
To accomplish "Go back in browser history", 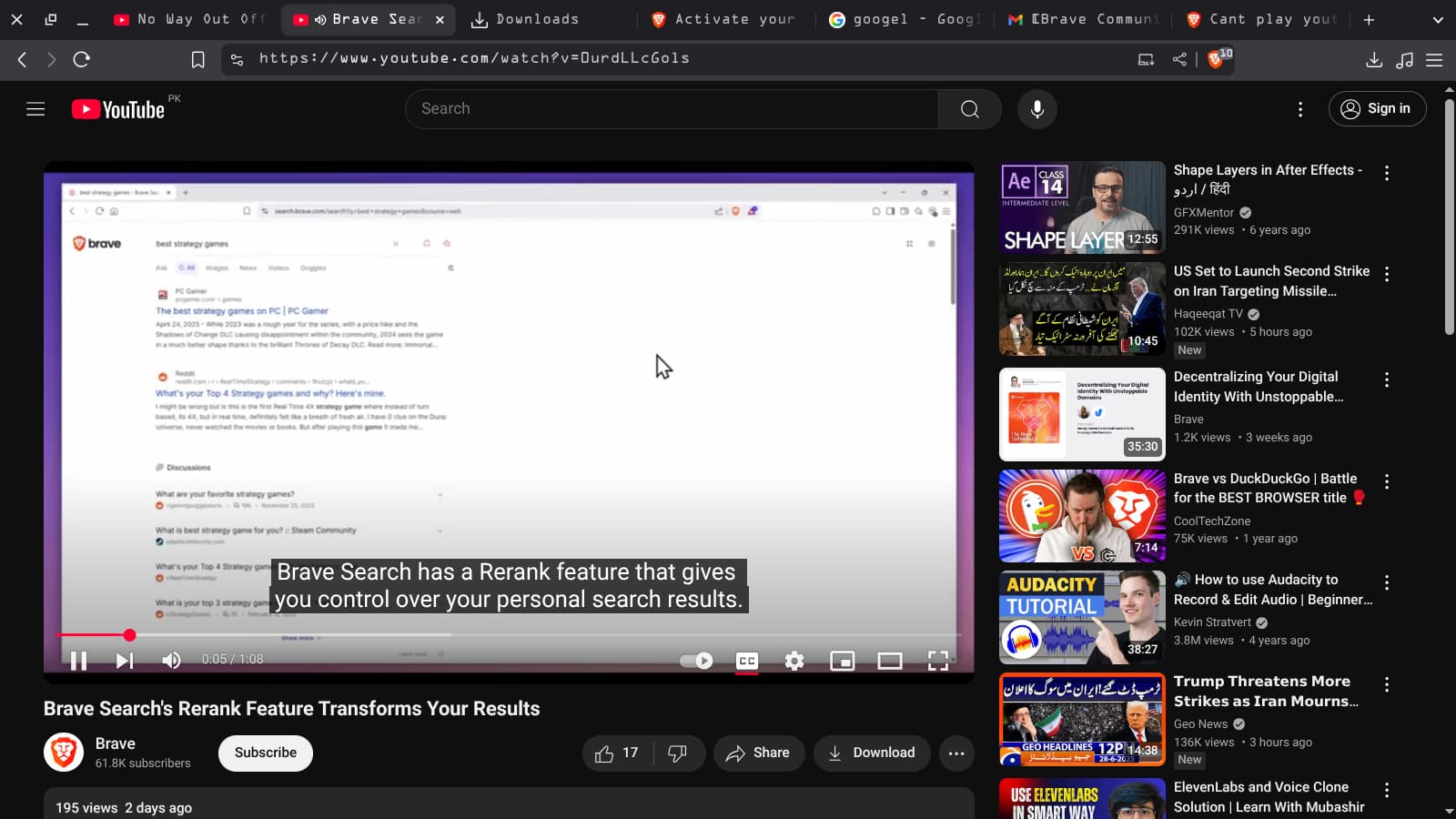I will click(x=22, y=59).
